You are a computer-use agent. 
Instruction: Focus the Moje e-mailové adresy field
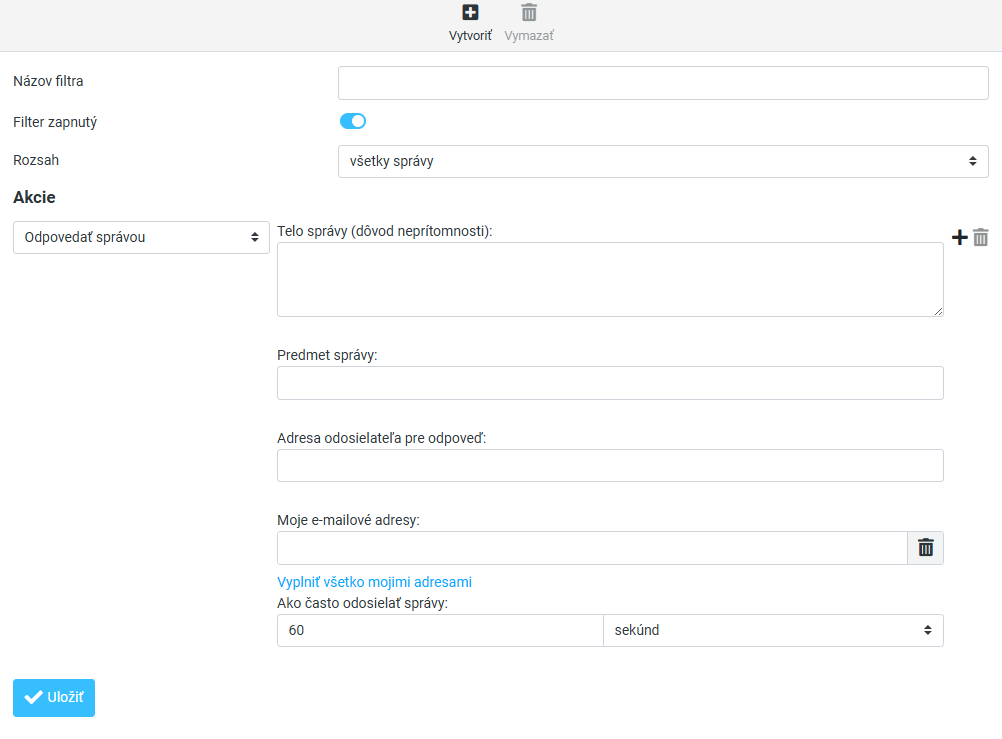[x=592, y=548]
